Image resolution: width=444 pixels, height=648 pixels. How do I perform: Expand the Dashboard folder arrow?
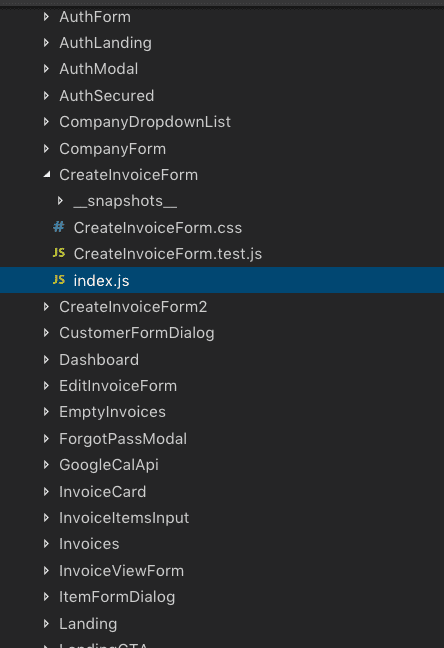click(x=46, y=360)
